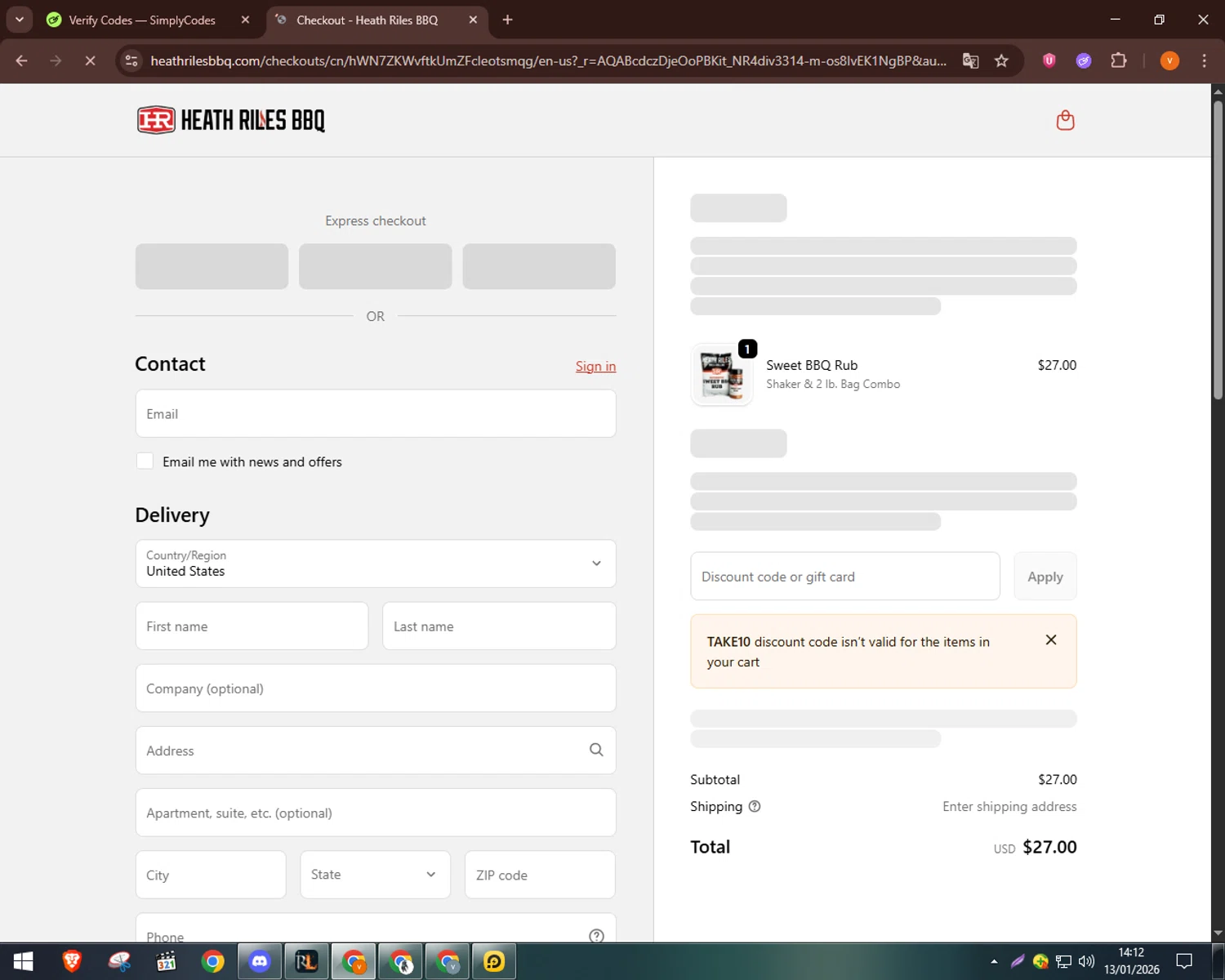Click the scrollbar down arrow
1225x980 pixels.
1218,933
